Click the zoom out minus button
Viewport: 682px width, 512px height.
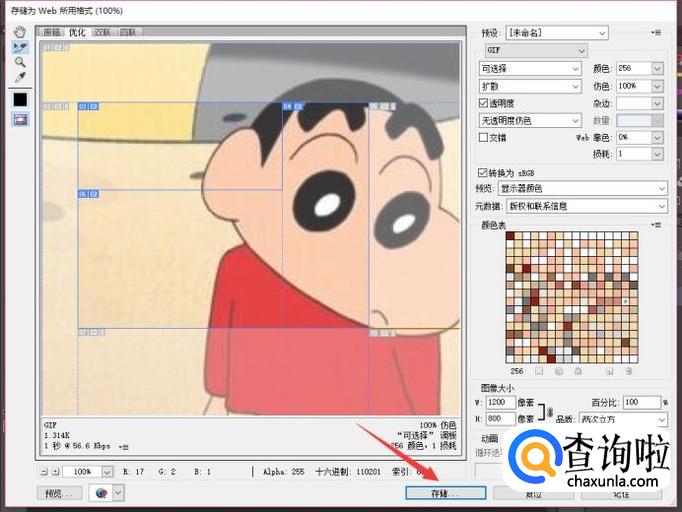coord(43,472)
